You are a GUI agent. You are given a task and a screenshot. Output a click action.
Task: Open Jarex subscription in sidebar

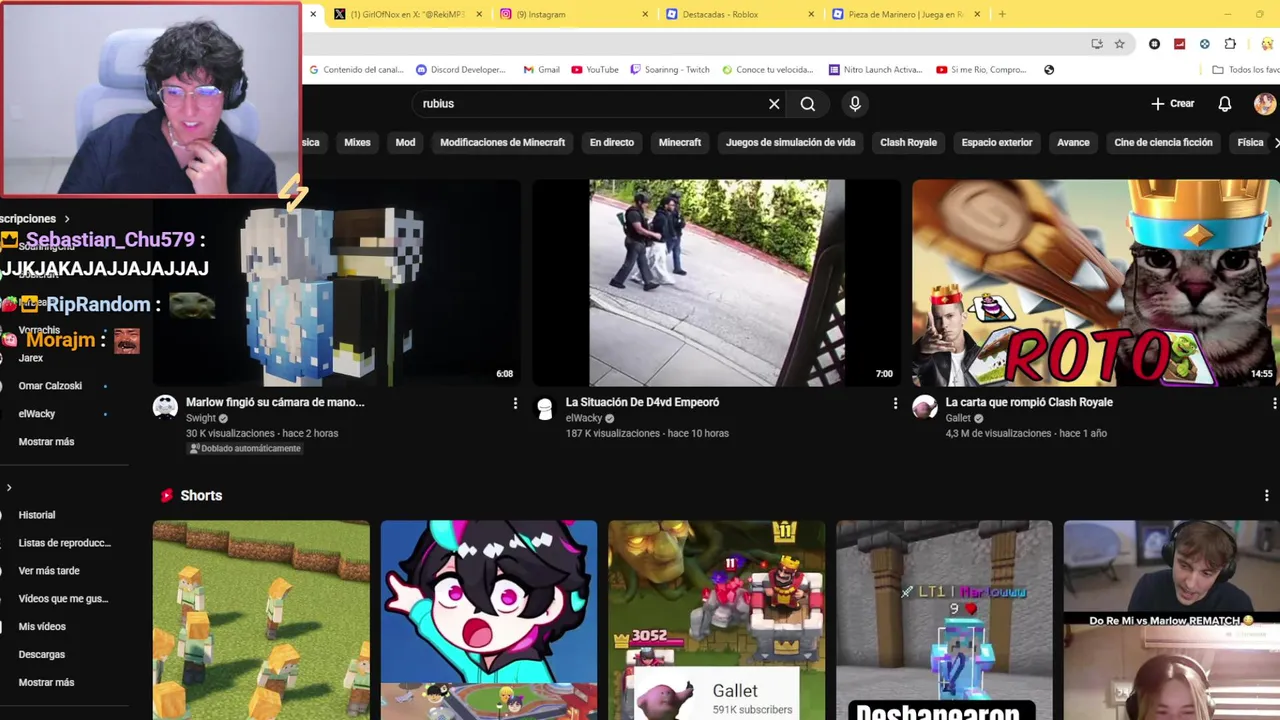[x=31, y=358]
